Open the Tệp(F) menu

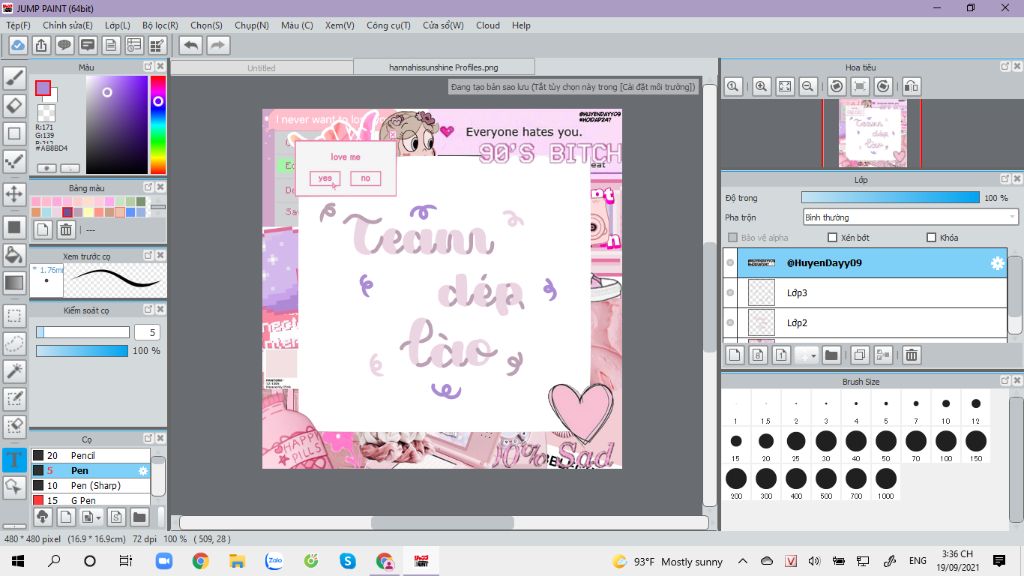(x=18, y=25)
